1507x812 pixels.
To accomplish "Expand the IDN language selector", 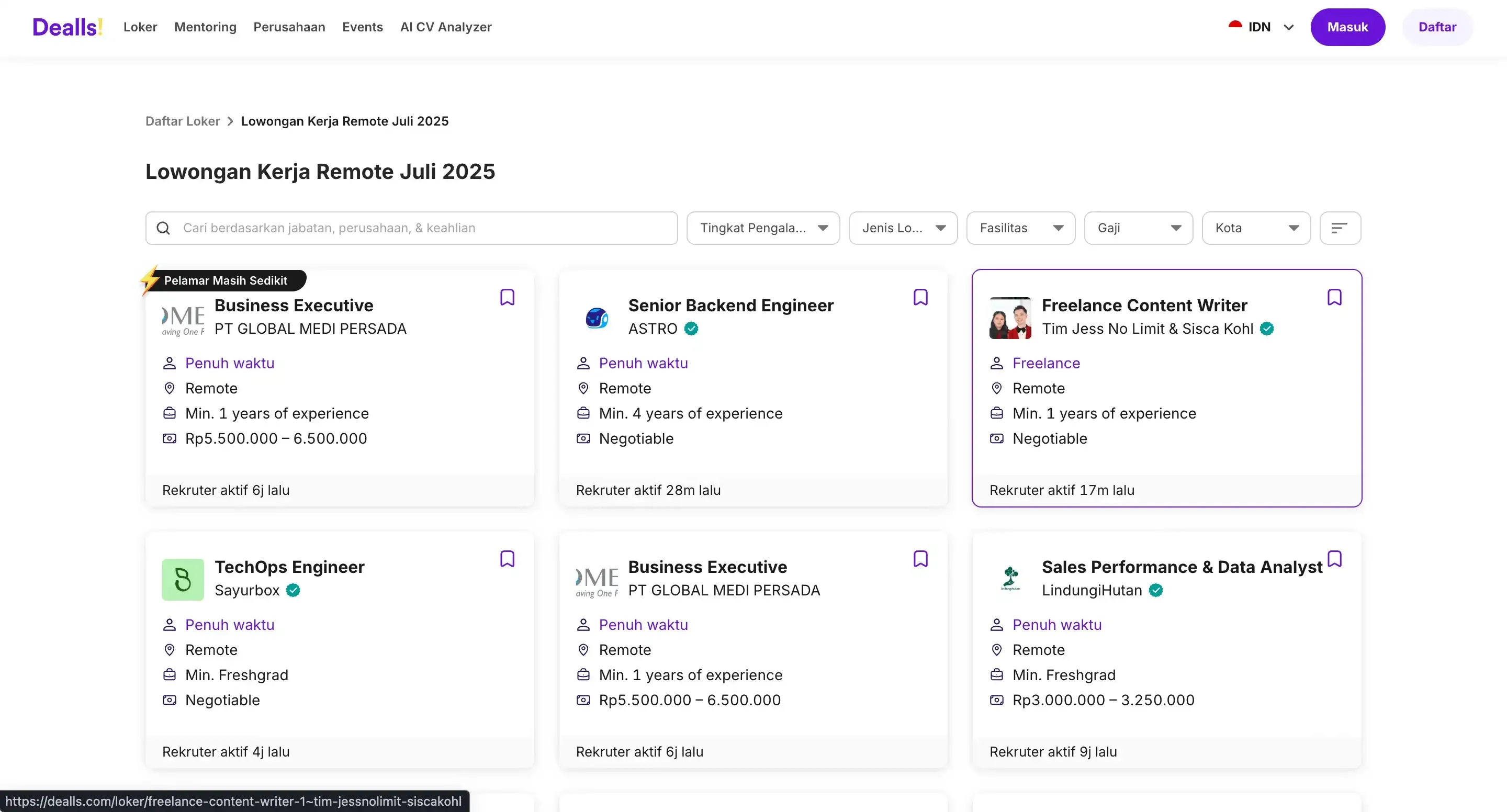I will 1262,27.
